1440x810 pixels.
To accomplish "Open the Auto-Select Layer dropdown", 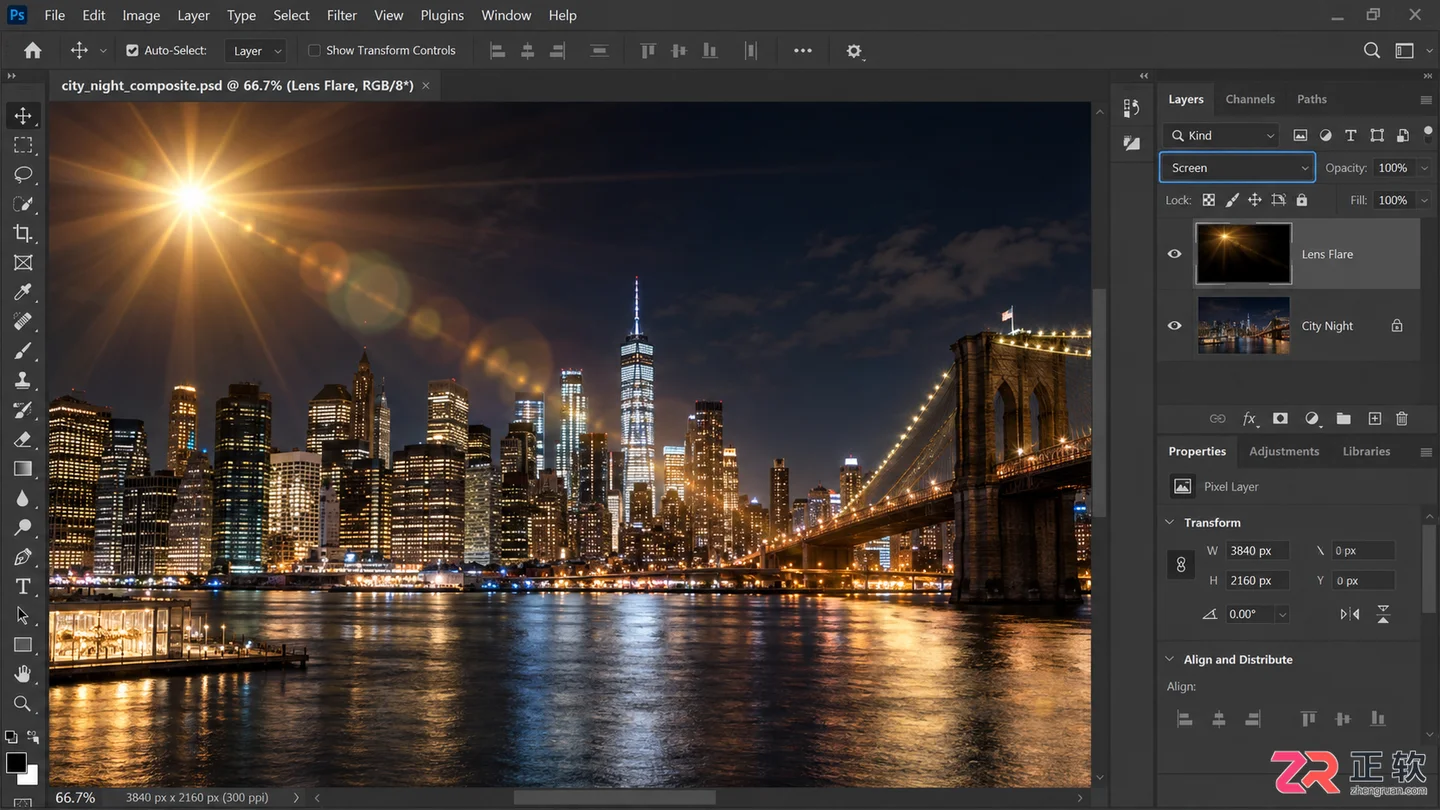I will point(257,51).
